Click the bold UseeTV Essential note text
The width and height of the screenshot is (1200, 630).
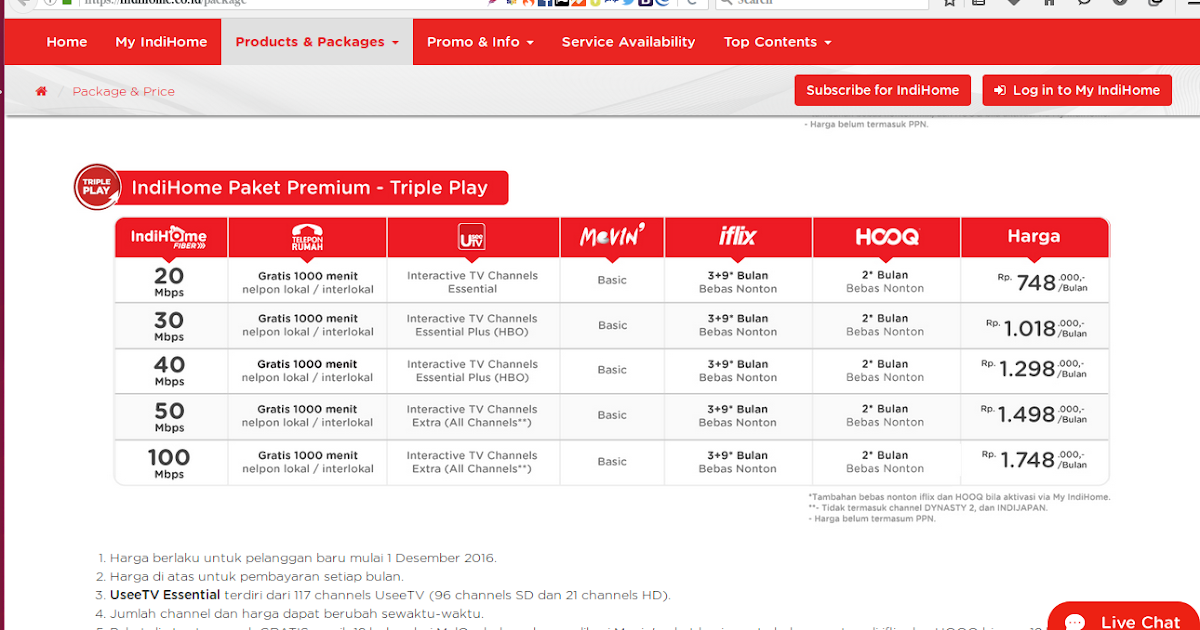pos(165,595)
